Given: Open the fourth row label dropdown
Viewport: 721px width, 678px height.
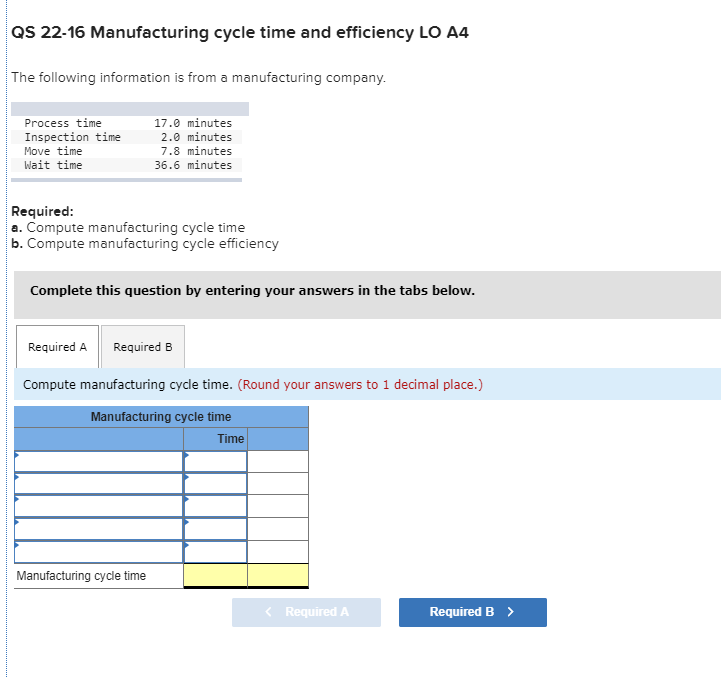Looking at the screenshot, I should click(x=99, y=529).
